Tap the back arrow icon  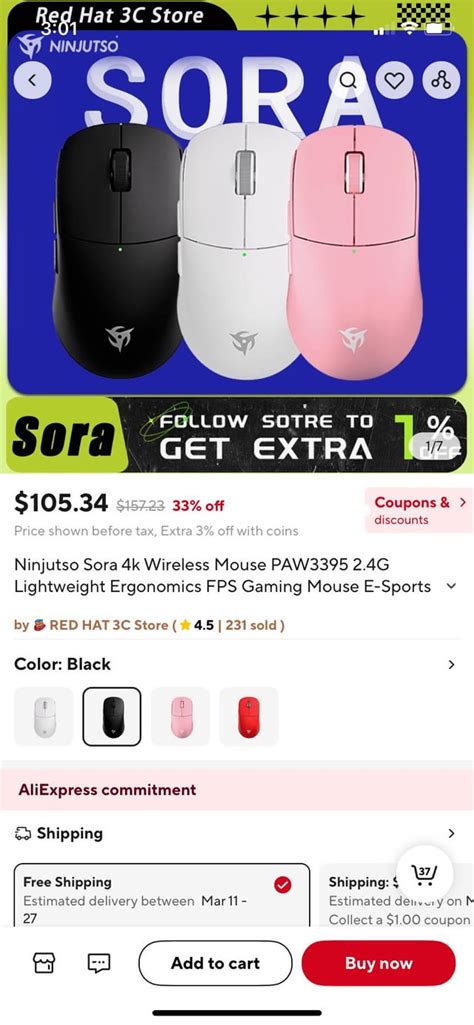(32, 80)
